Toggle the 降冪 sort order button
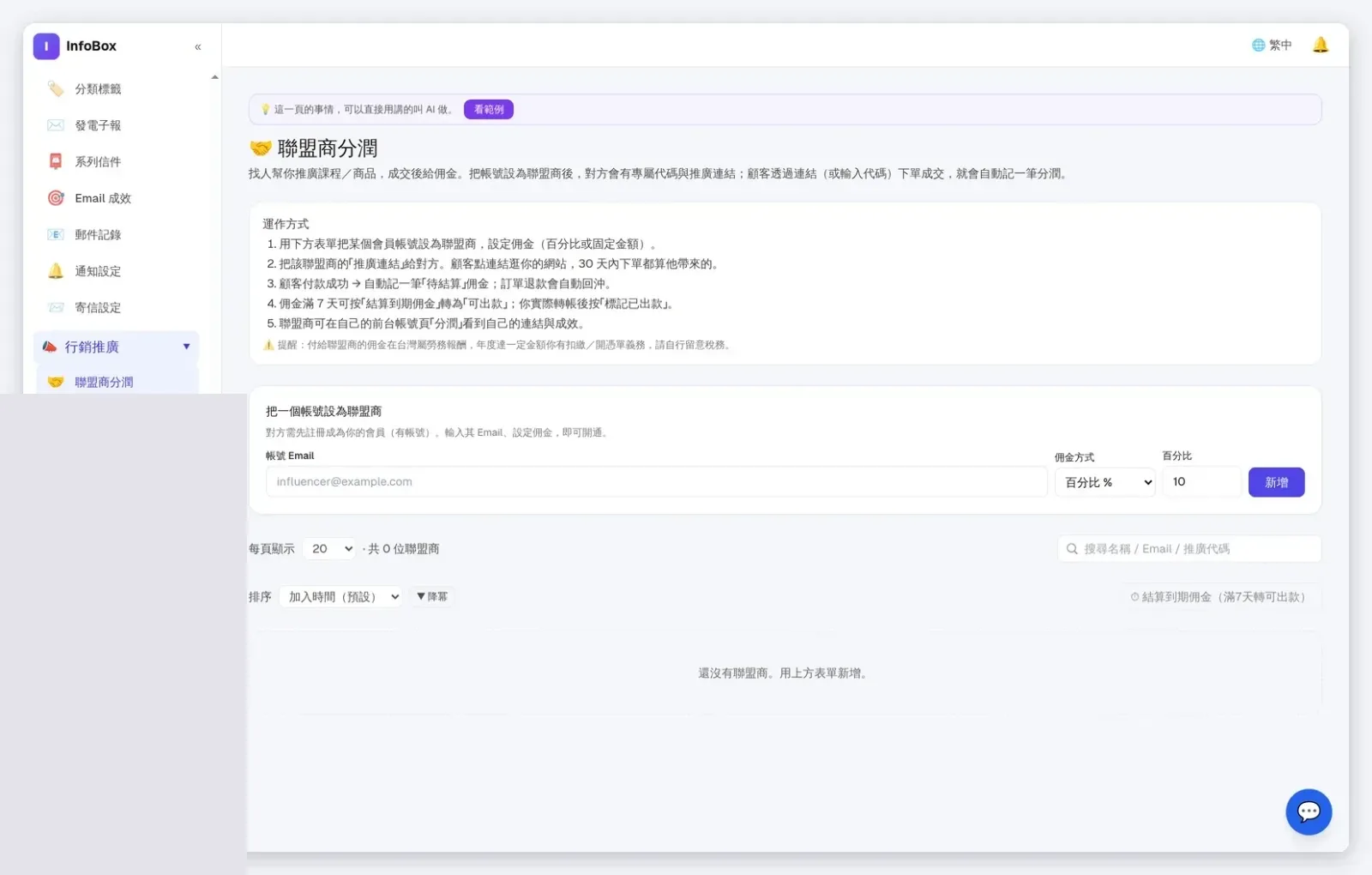 point(432,596)
